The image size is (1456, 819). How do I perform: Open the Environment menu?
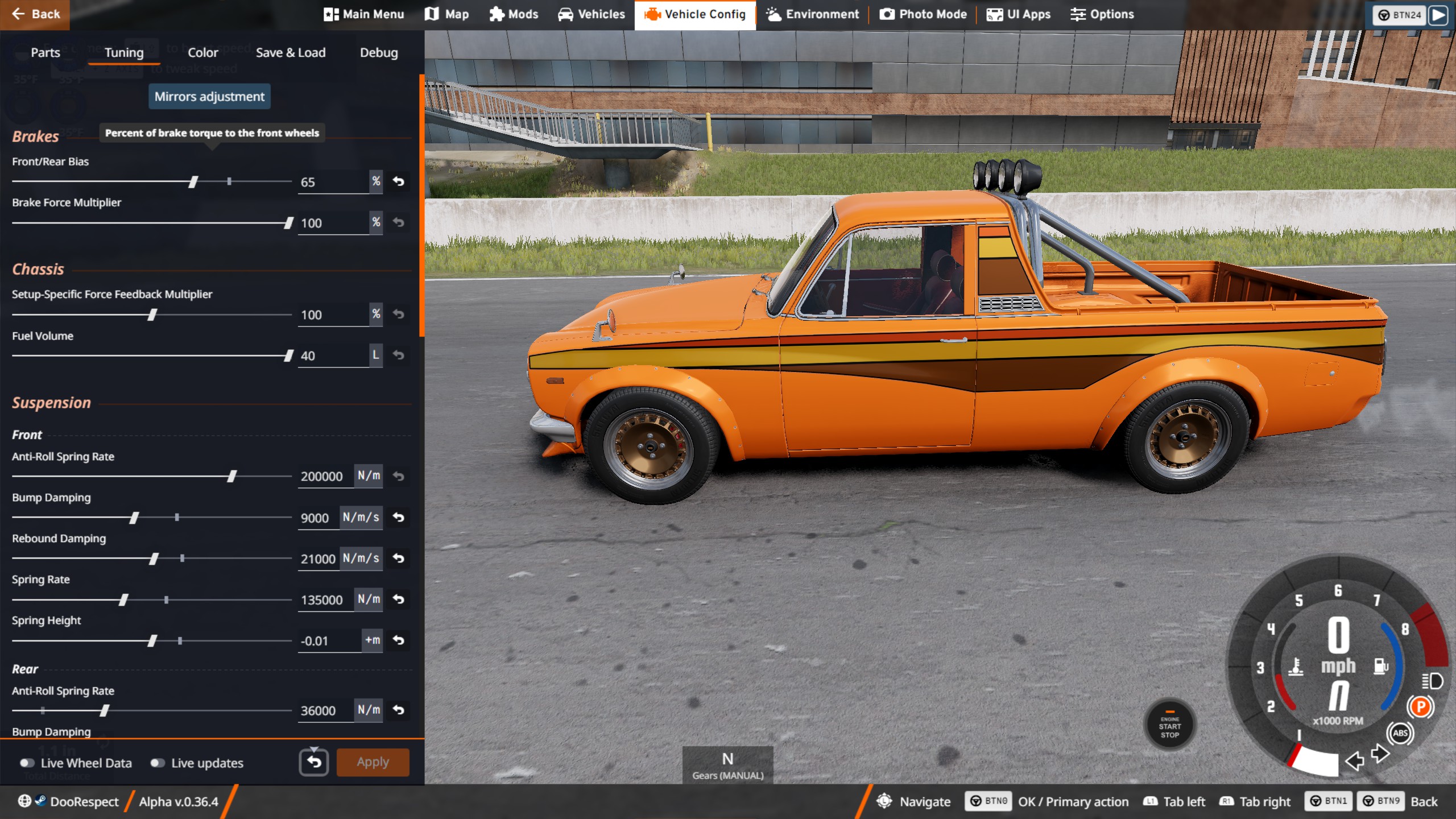(x=812, y=14)
